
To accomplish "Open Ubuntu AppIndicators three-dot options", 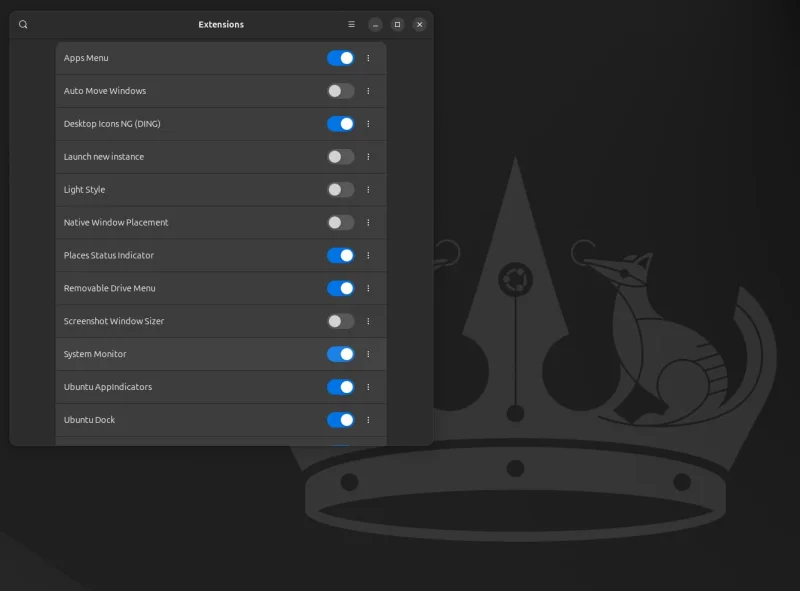I will tap(368, 387).
